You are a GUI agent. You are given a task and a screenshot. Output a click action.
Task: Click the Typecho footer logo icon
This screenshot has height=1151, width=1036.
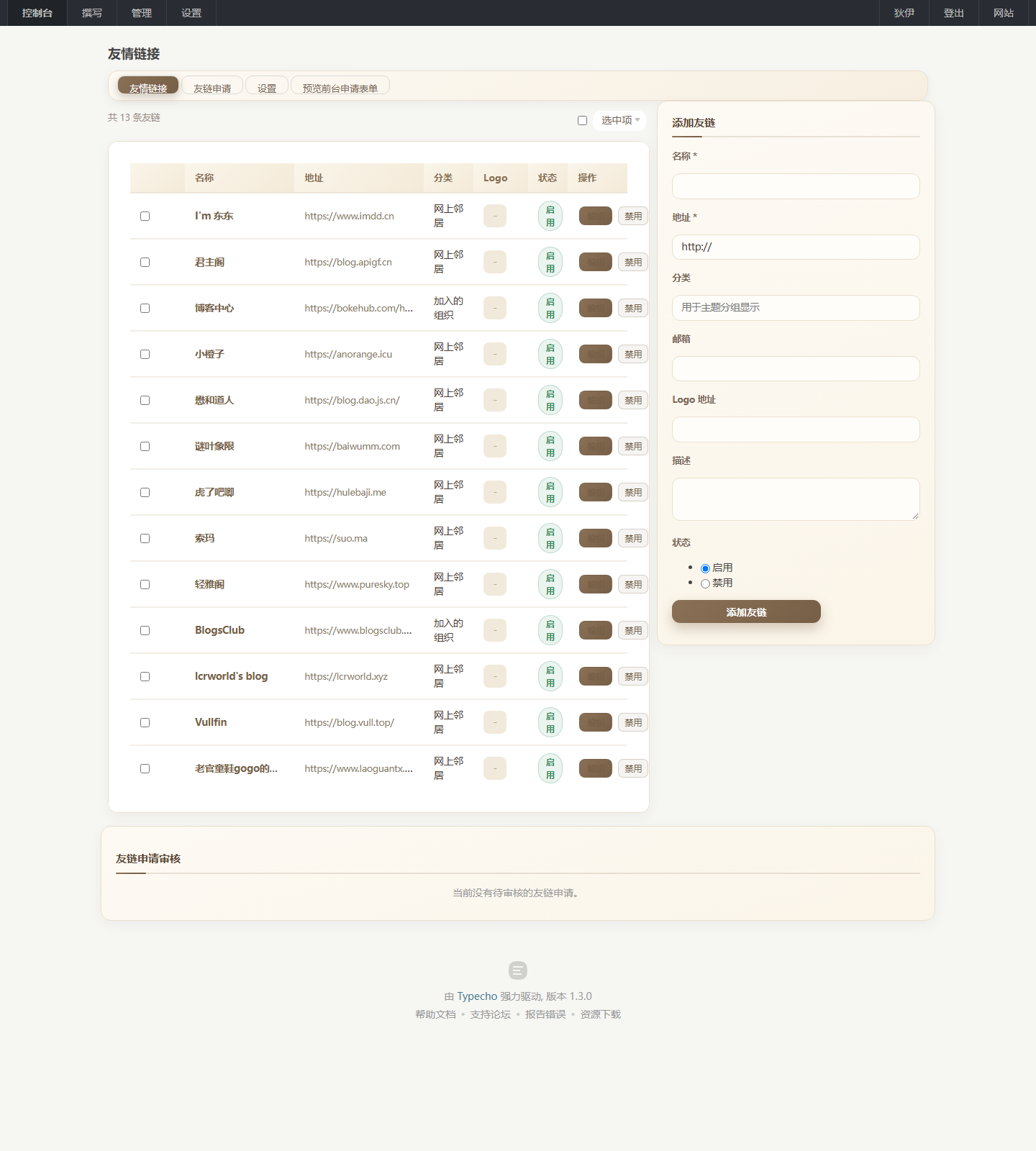point(518,970)
